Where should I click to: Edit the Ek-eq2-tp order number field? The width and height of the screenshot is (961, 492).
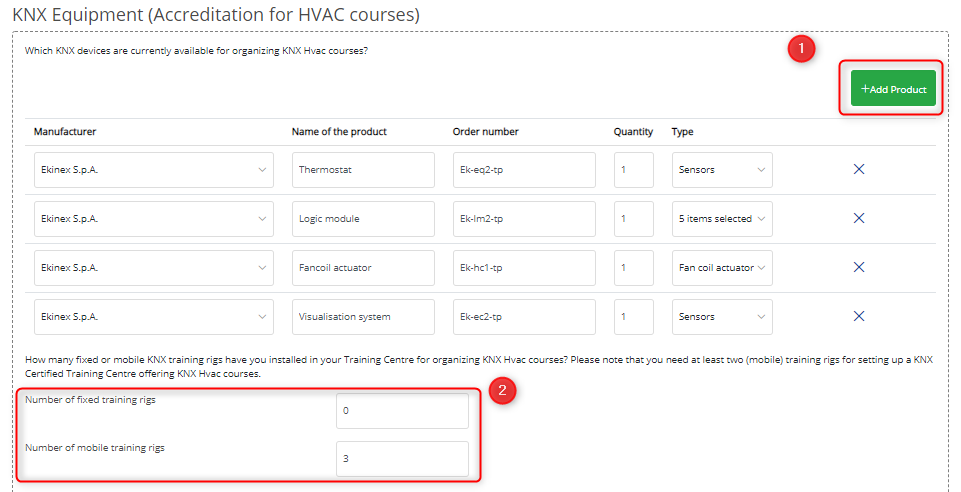(x=524, y=170)
